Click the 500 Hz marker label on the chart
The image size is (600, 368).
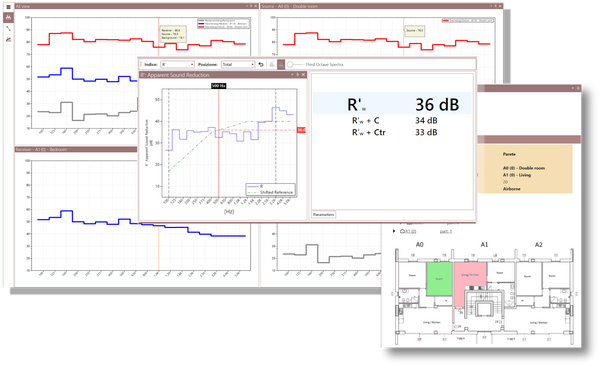218,86
